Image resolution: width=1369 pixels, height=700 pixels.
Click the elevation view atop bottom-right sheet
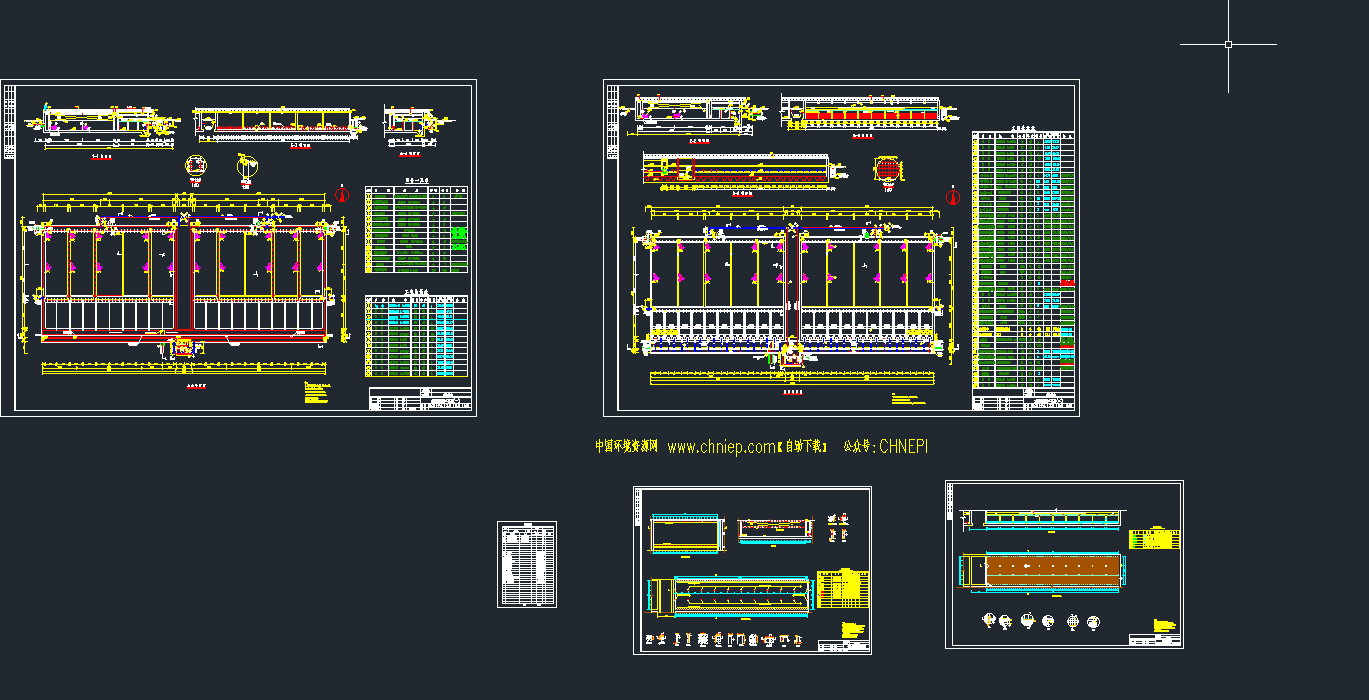coord(1042,519)
